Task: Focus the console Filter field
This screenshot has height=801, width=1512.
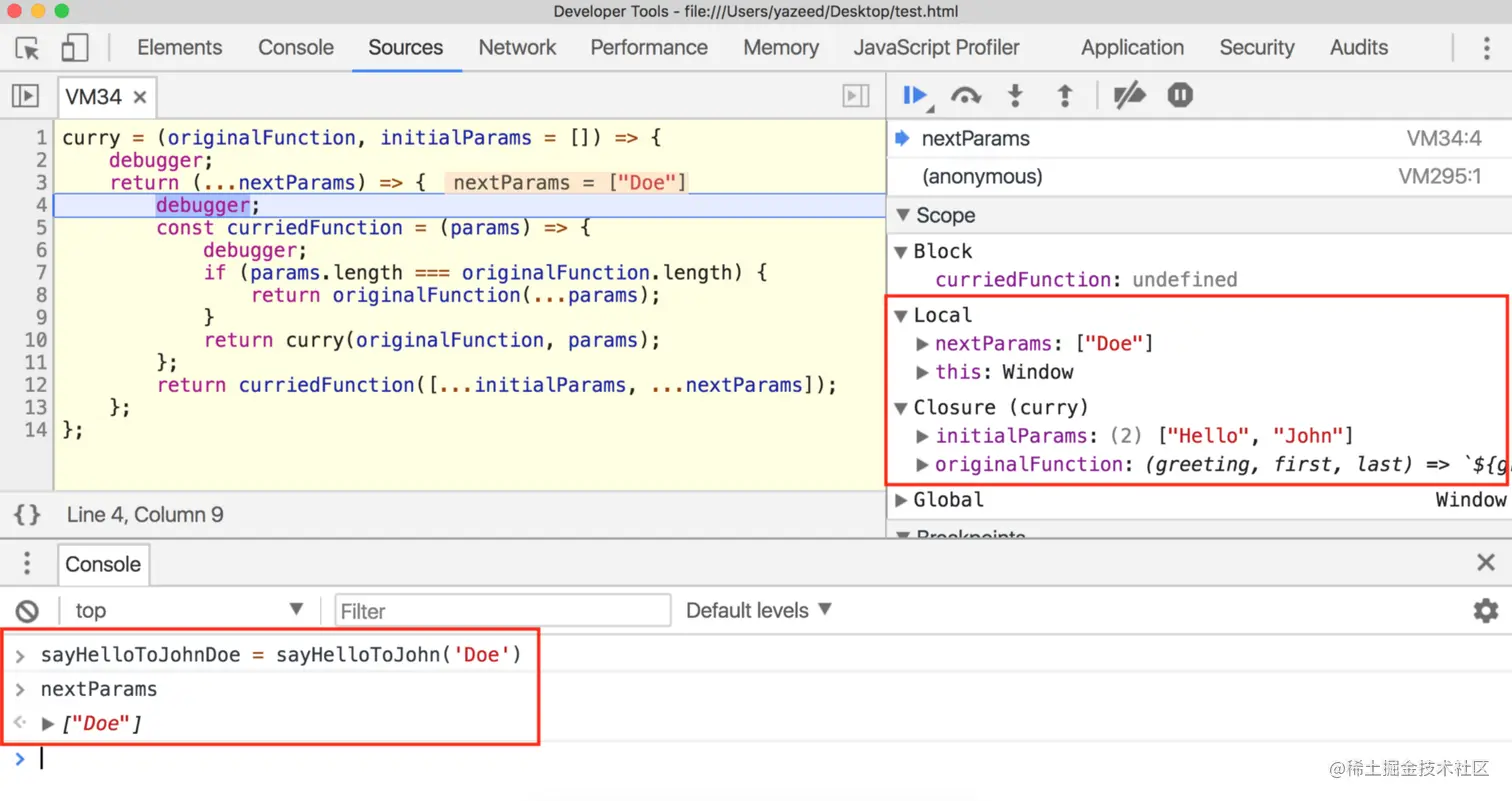Action: click(x=503, y=610)
